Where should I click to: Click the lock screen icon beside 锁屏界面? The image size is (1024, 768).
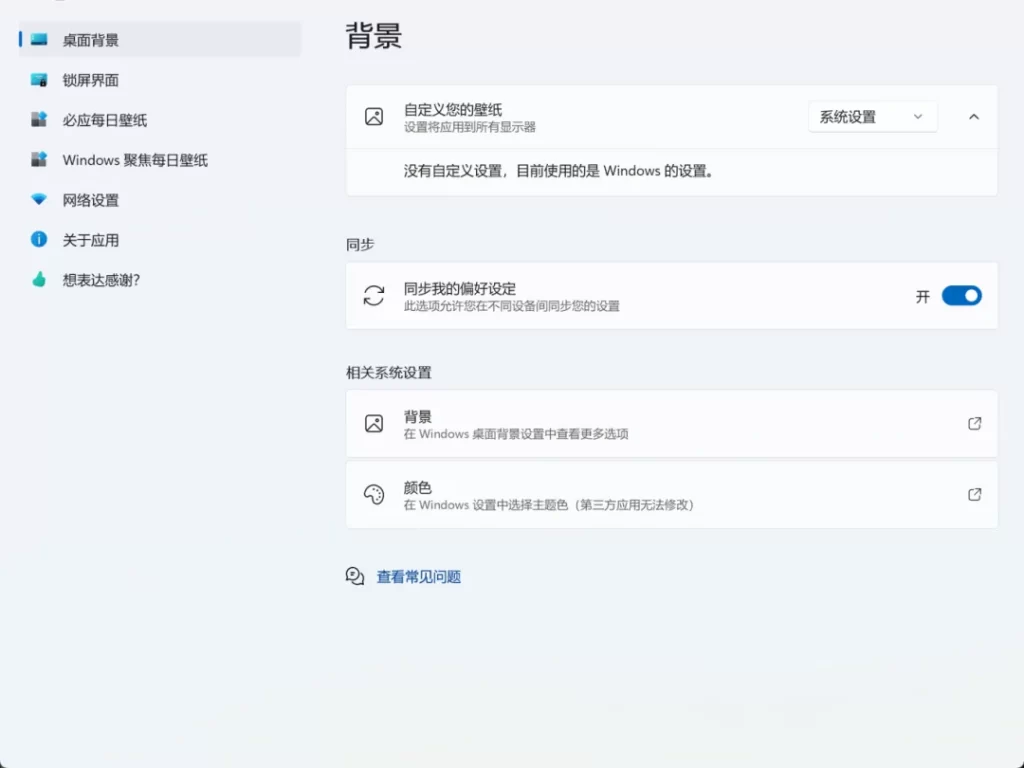click(39, 80)
